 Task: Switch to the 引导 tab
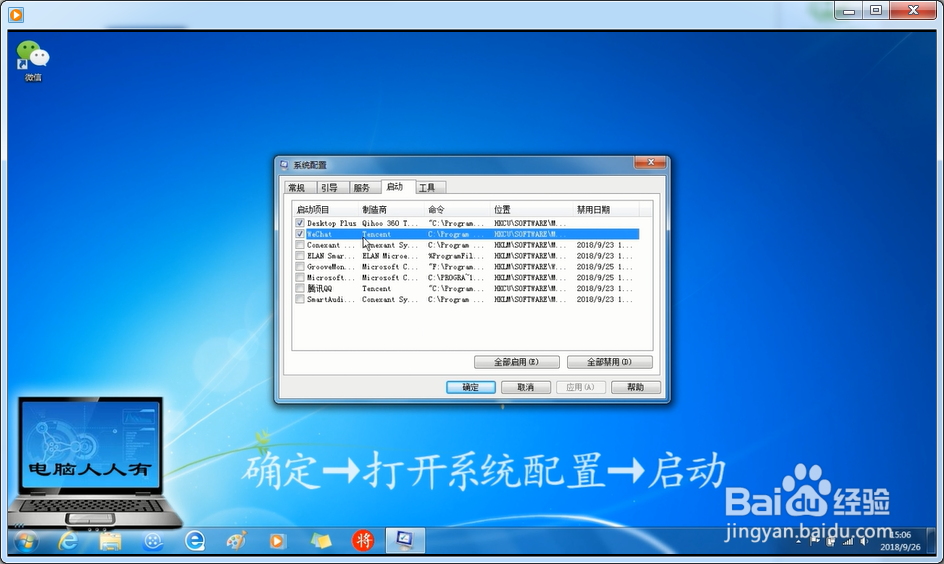(332, 188)
